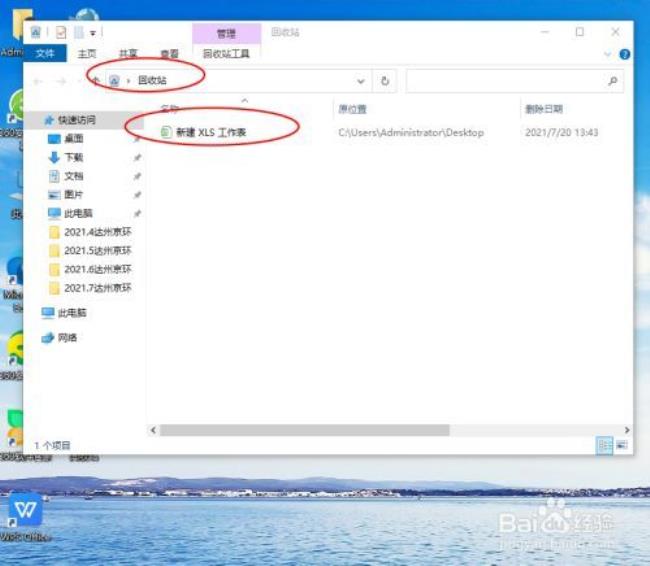Select the root 此电脑 navigation item
This screenshot has width=650, height=566.
tap(72, 313)
